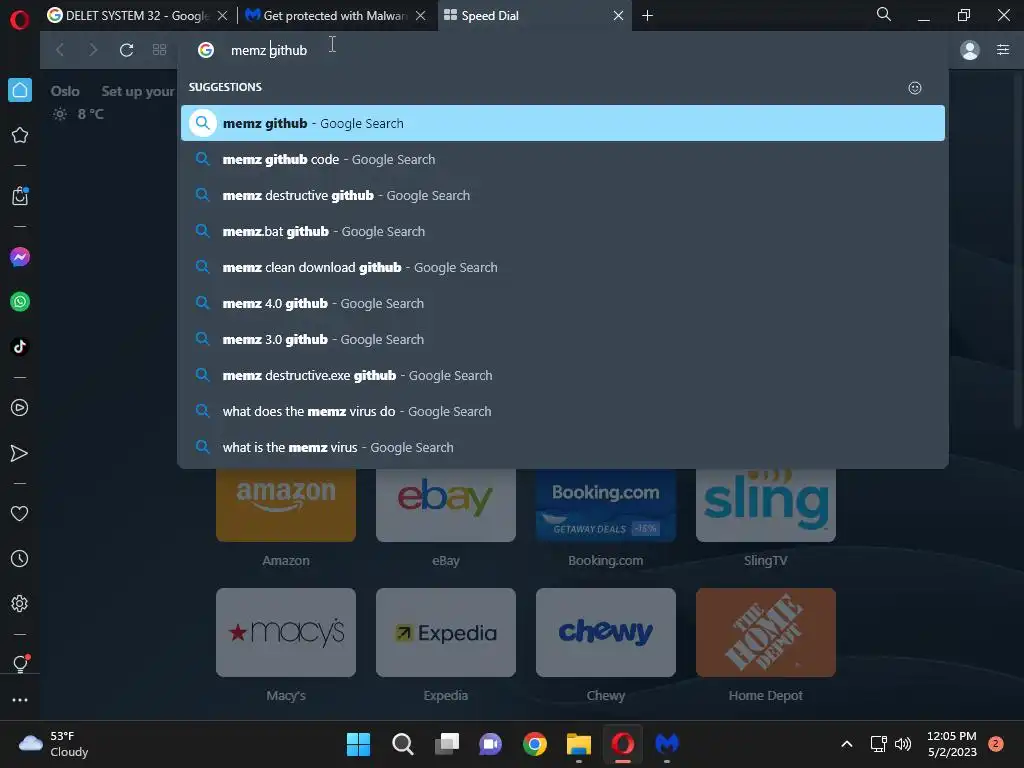Close the Malwarebytes tab
1024x768 pixels.
(421, 15)
